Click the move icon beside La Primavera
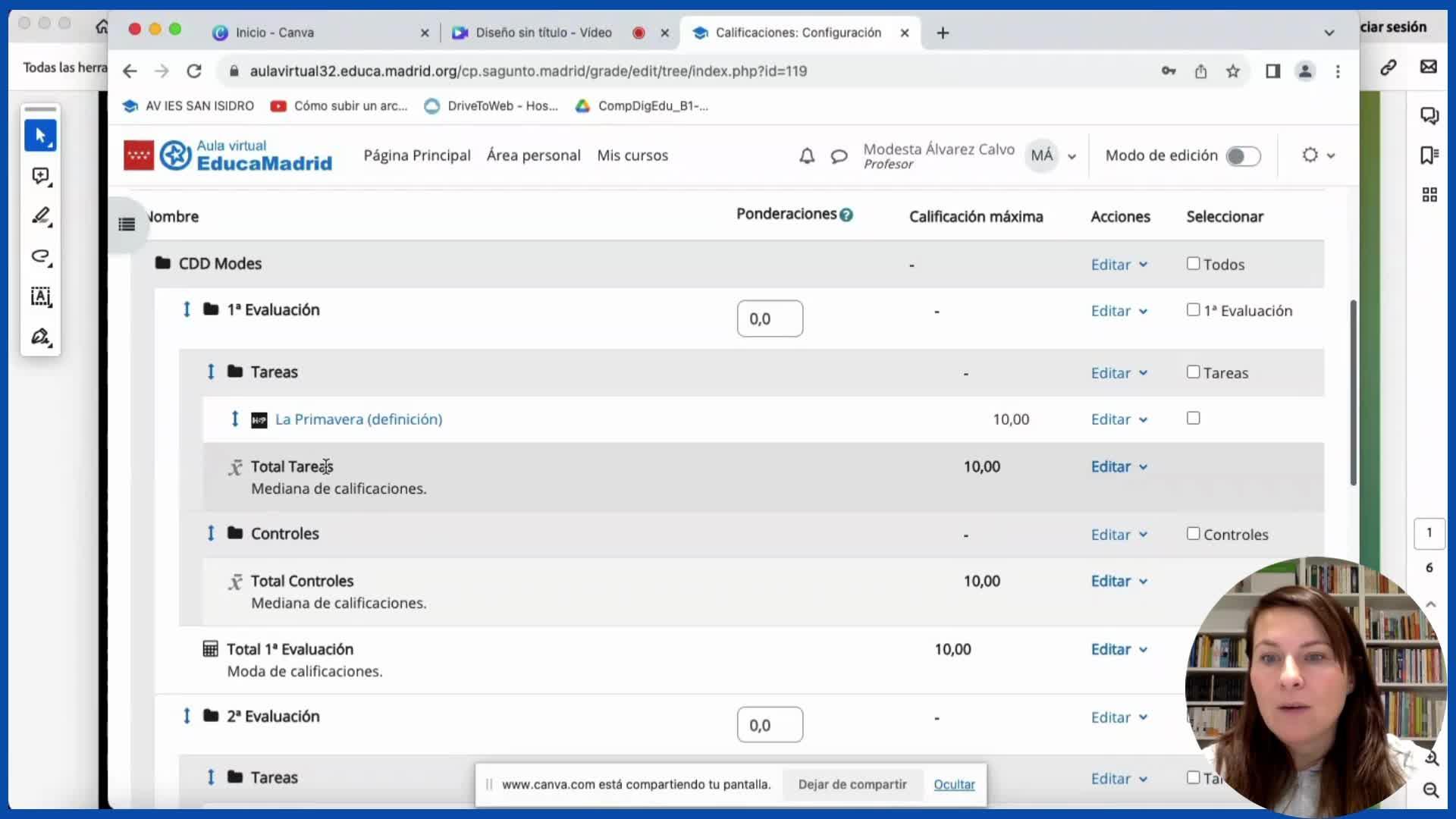The height and width of the screenshot is (819, 1456). point(235,419)
